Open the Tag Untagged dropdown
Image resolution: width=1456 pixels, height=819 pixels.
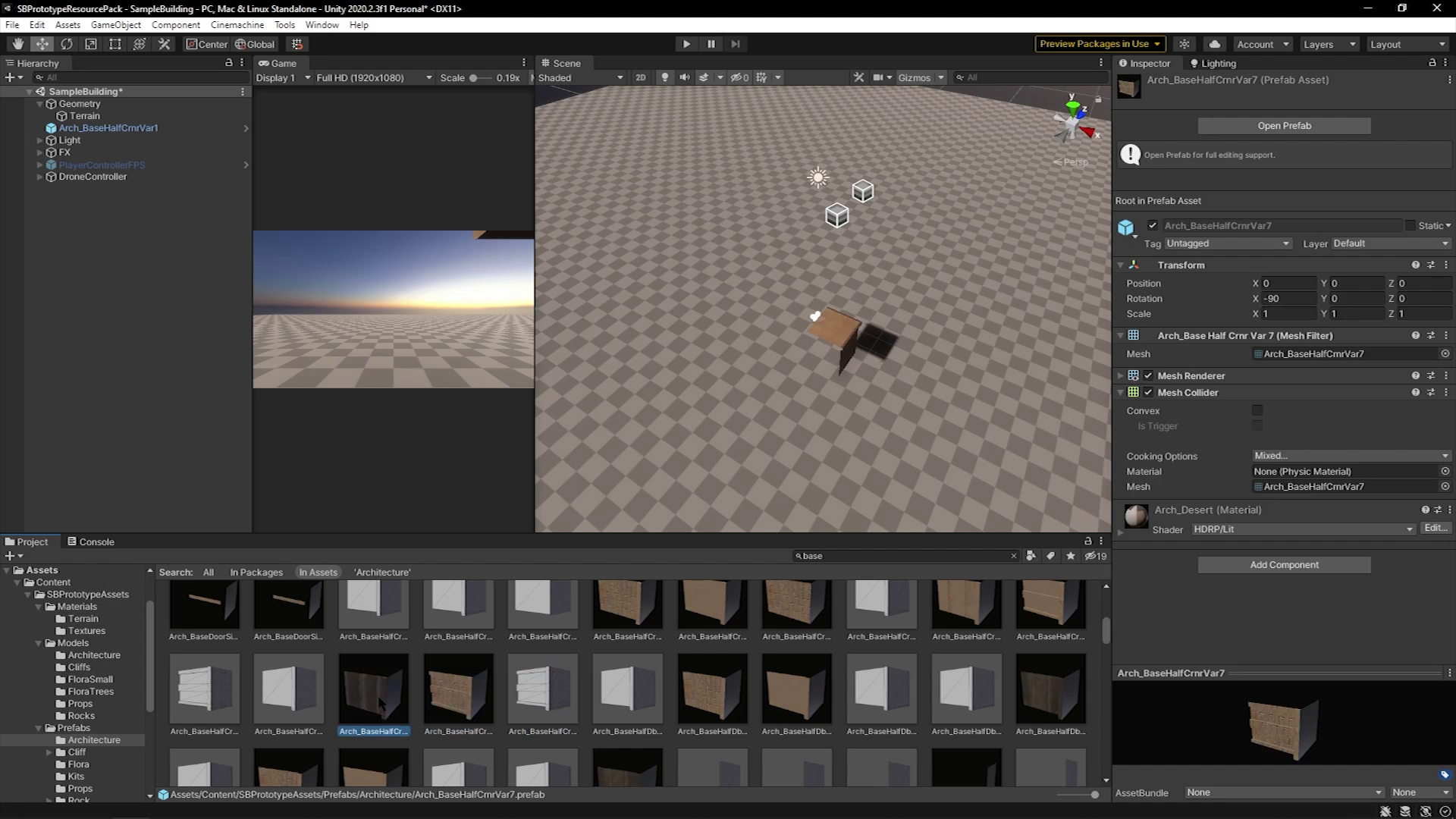point(1228,243)
